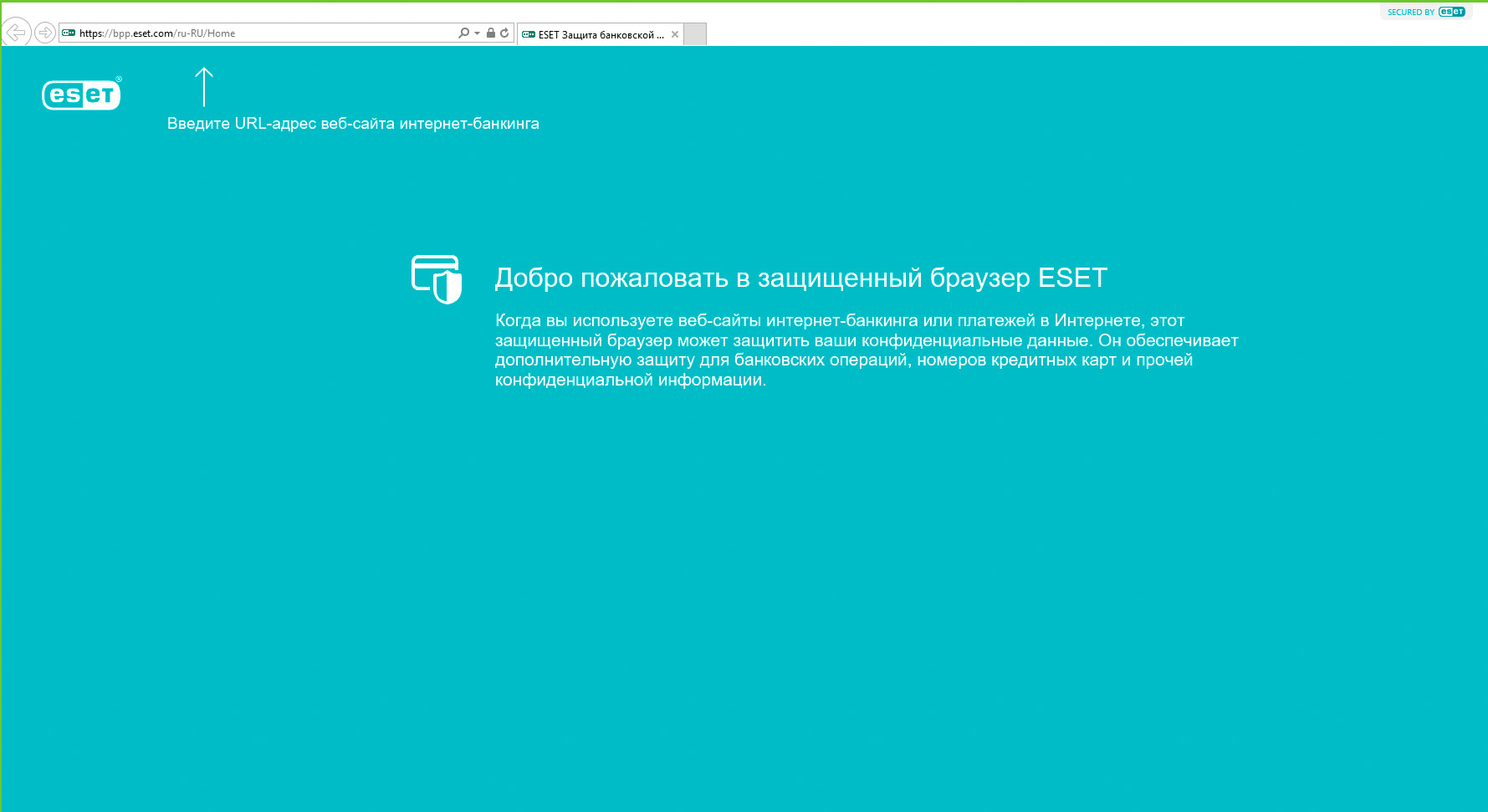Click the ESET logo on the page
The width and height of the screenshot is (1488, 812).
[x=82, y=94]
